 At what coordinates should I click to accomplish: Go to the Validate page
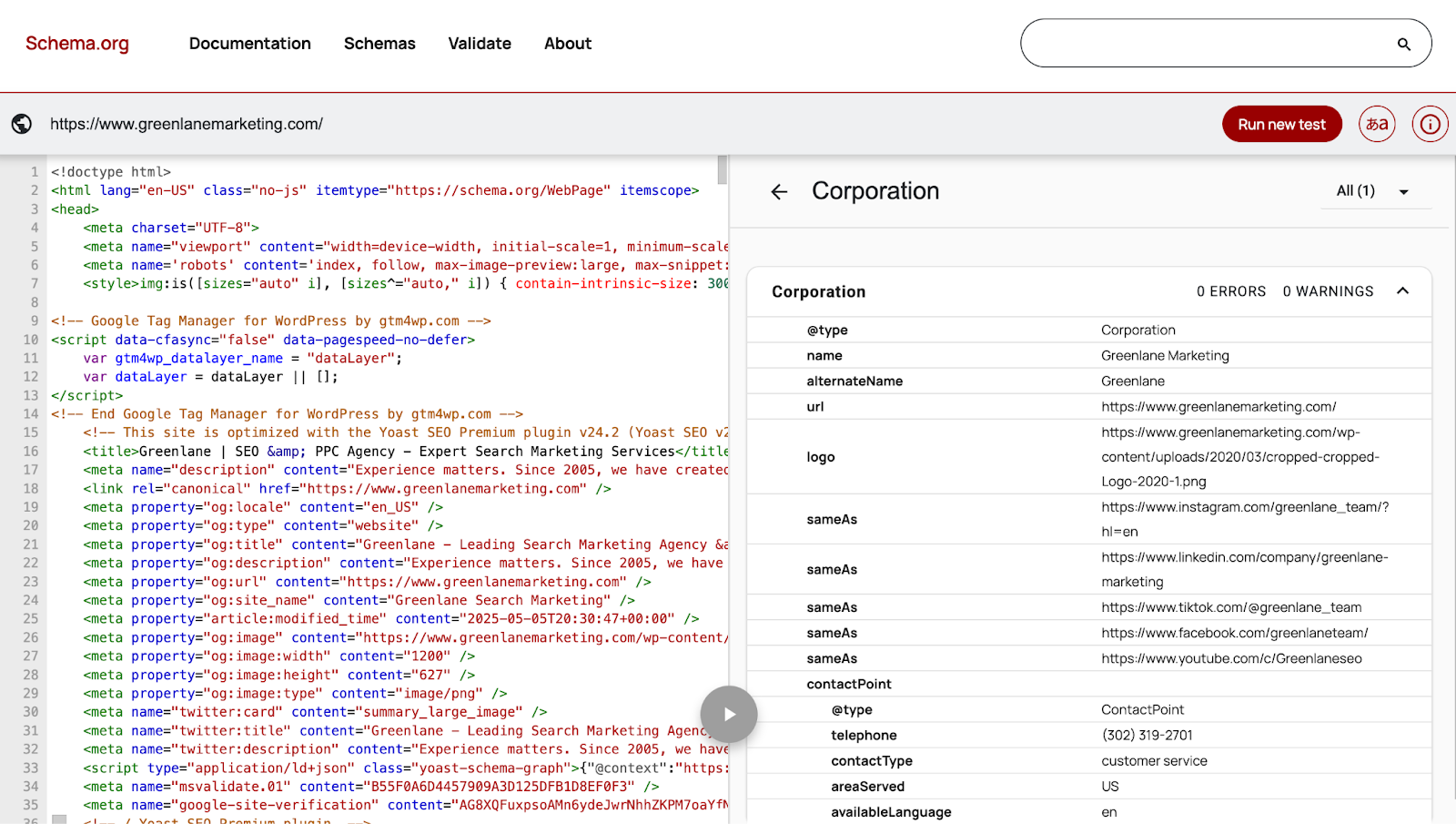(x=480, y=44)
